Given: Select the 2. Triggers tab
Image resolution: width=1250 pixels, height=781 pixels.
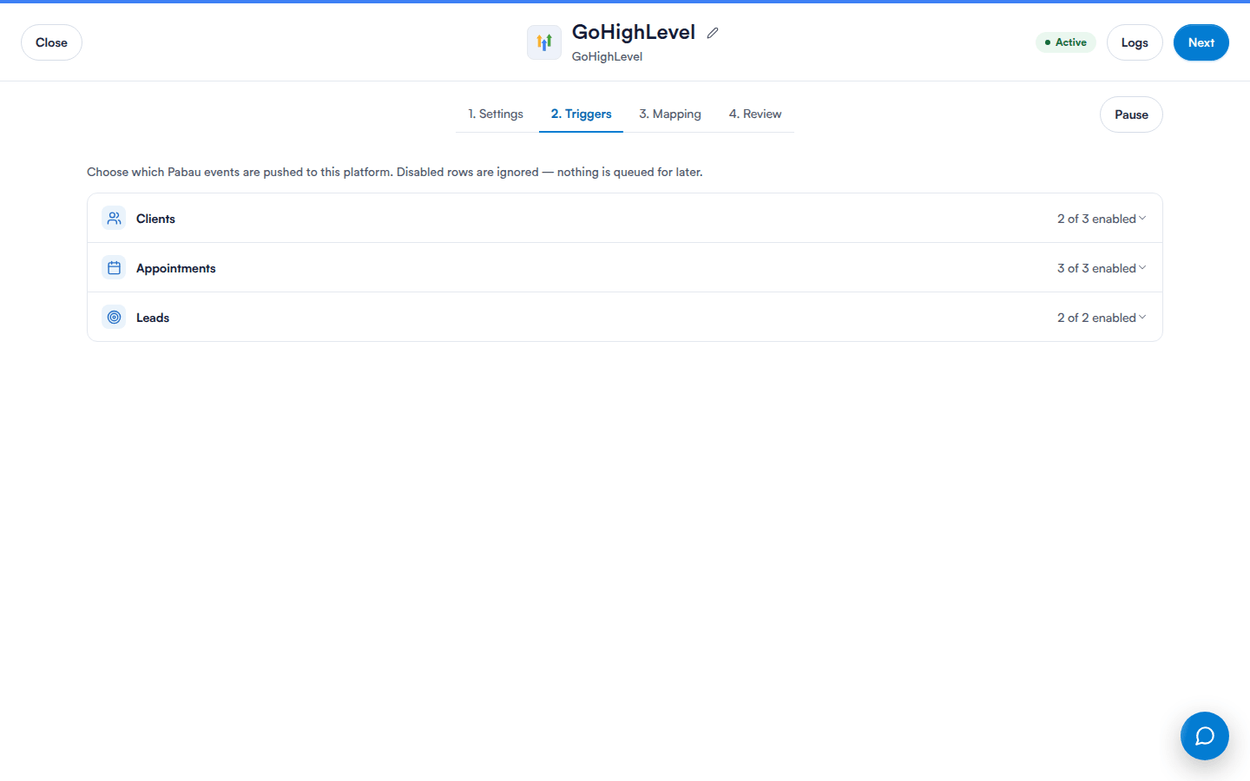Looking at the screenshot, I should click(581, 114).
